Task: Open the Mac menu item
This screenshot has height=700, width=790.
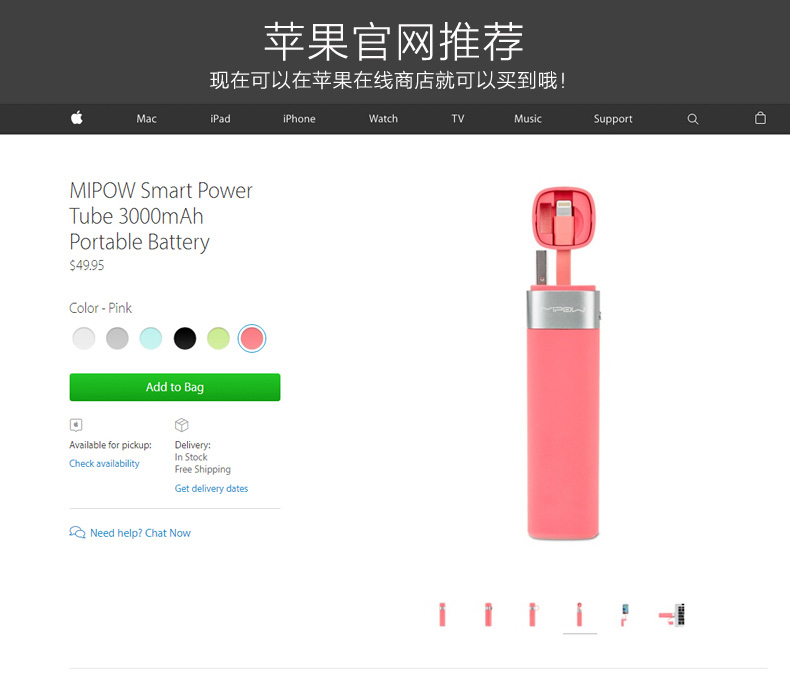Action: pyautogui.click(x=147, y=119)
